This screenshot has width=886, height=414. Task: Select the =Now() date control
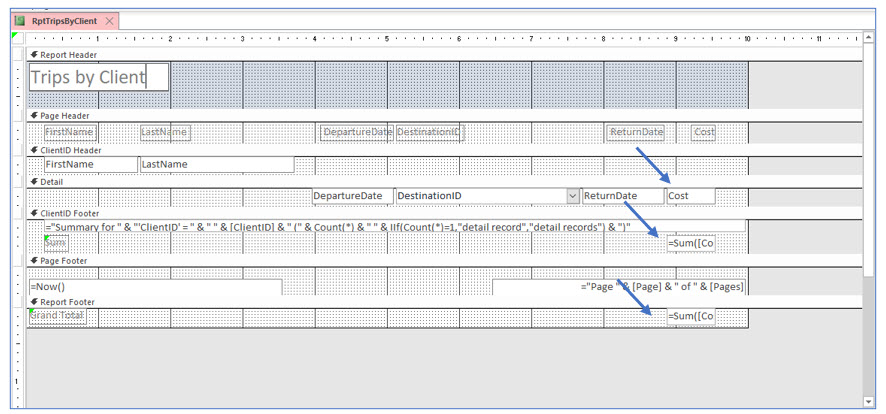pyautogui.click(x=155, y=287)
